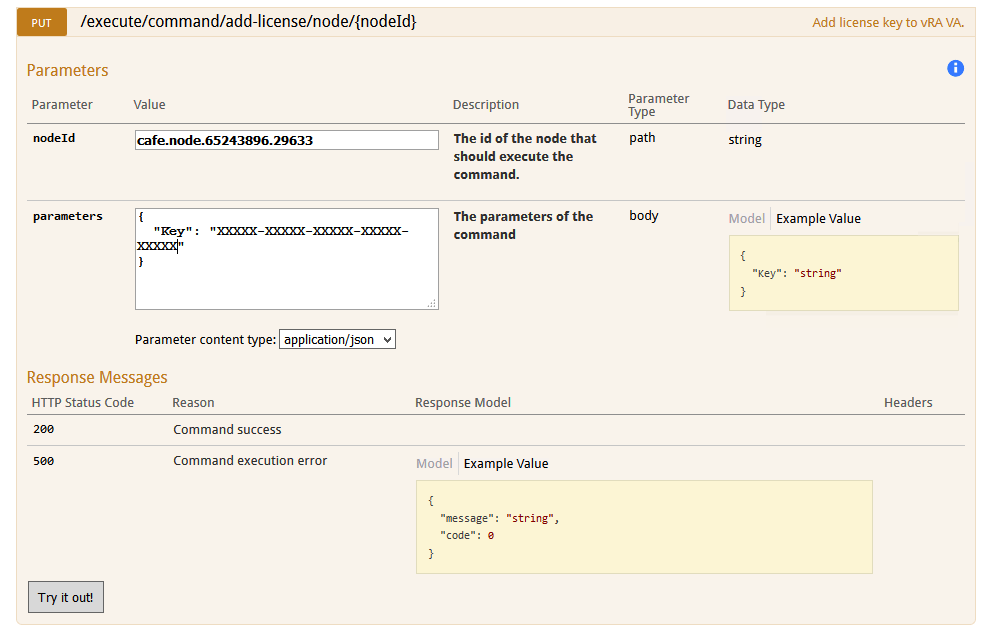Click inside the parameters body textarea
Screen dimensions: 989x638
tap(286, 259)
